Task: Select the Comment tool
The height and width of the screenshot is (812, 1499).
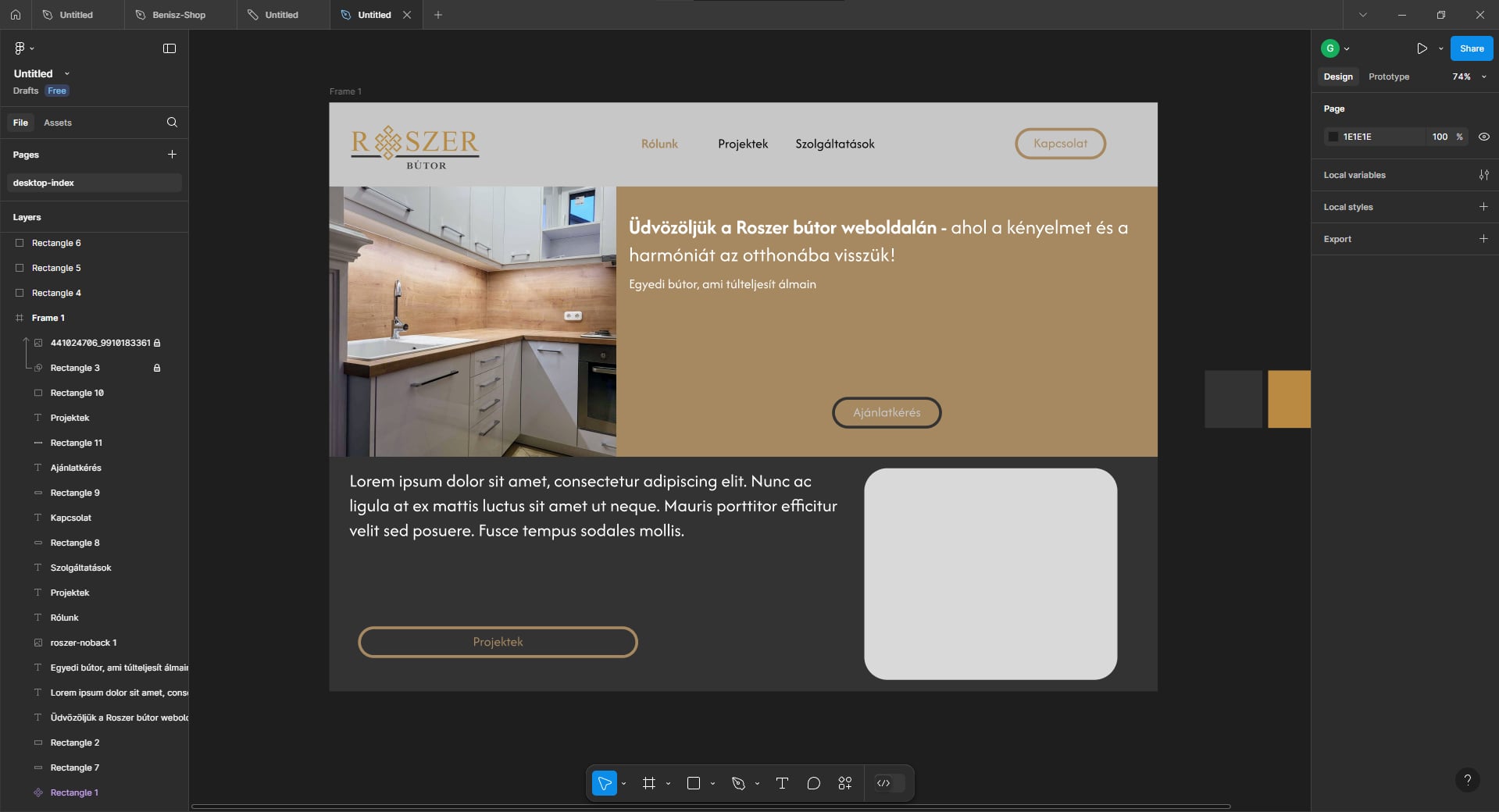Action: (813, 783)
